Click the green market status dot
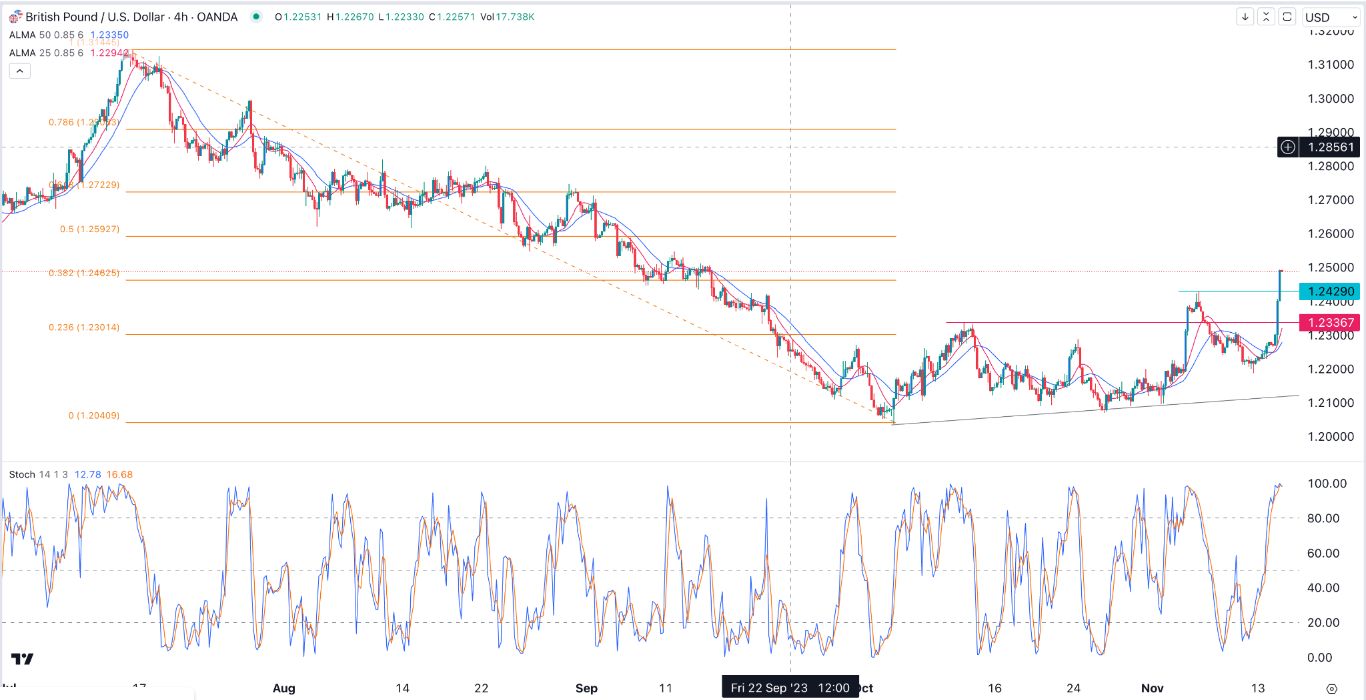This screenshot has height=700, width=1366. pos(257,17)
